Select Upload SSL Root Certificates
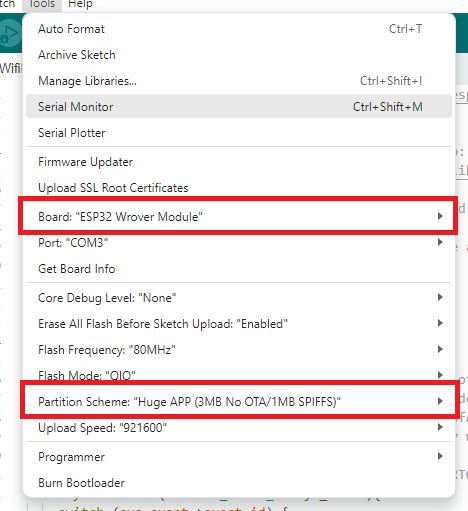 click(239, 188)
